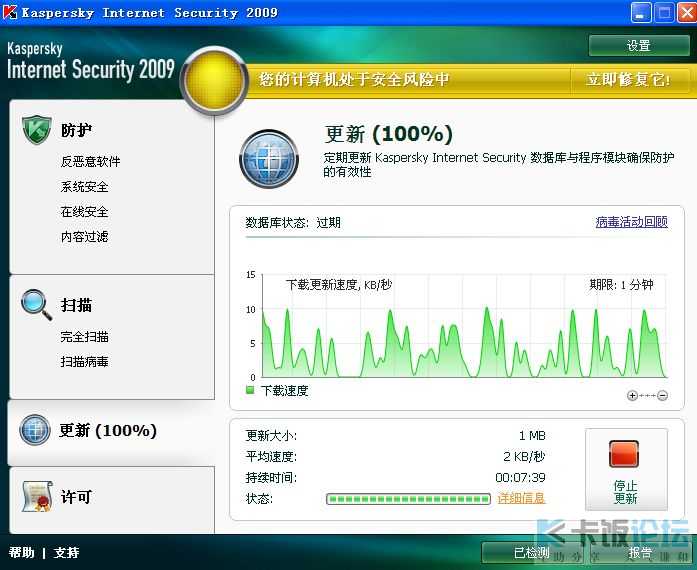
Task: Click 已检测 detected button
Action: tap(531, 553)
